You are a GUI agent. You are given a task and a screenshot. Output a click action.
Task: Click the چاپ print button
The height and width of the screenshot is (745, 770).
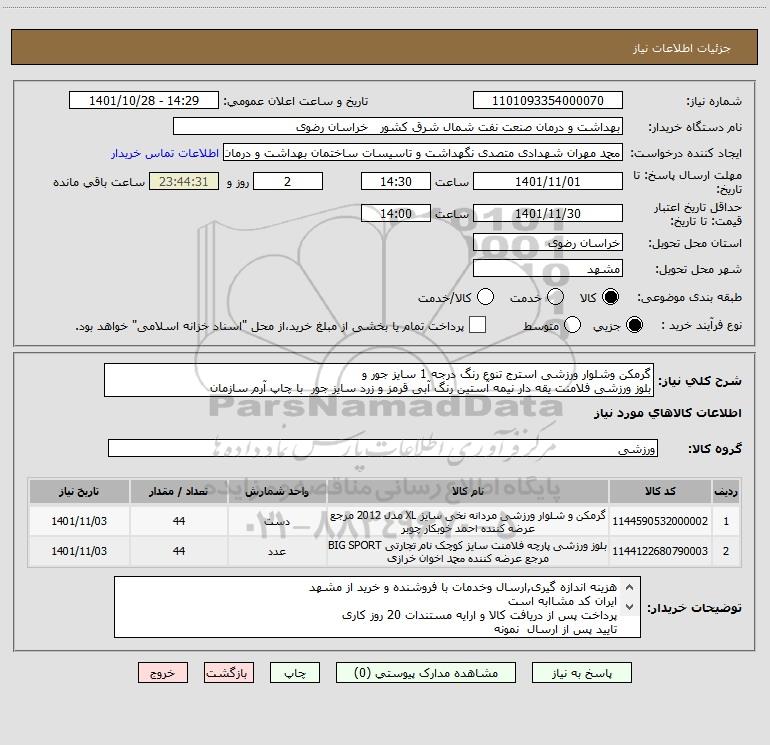point(295,673)
